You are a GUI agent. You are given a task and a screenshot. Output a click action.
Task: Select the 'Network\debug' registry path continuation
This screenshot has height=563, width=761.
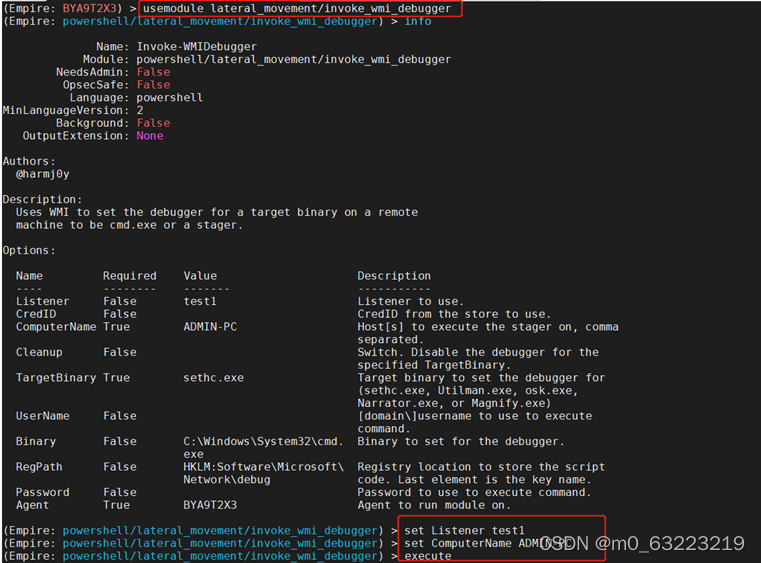click(227, 480)
